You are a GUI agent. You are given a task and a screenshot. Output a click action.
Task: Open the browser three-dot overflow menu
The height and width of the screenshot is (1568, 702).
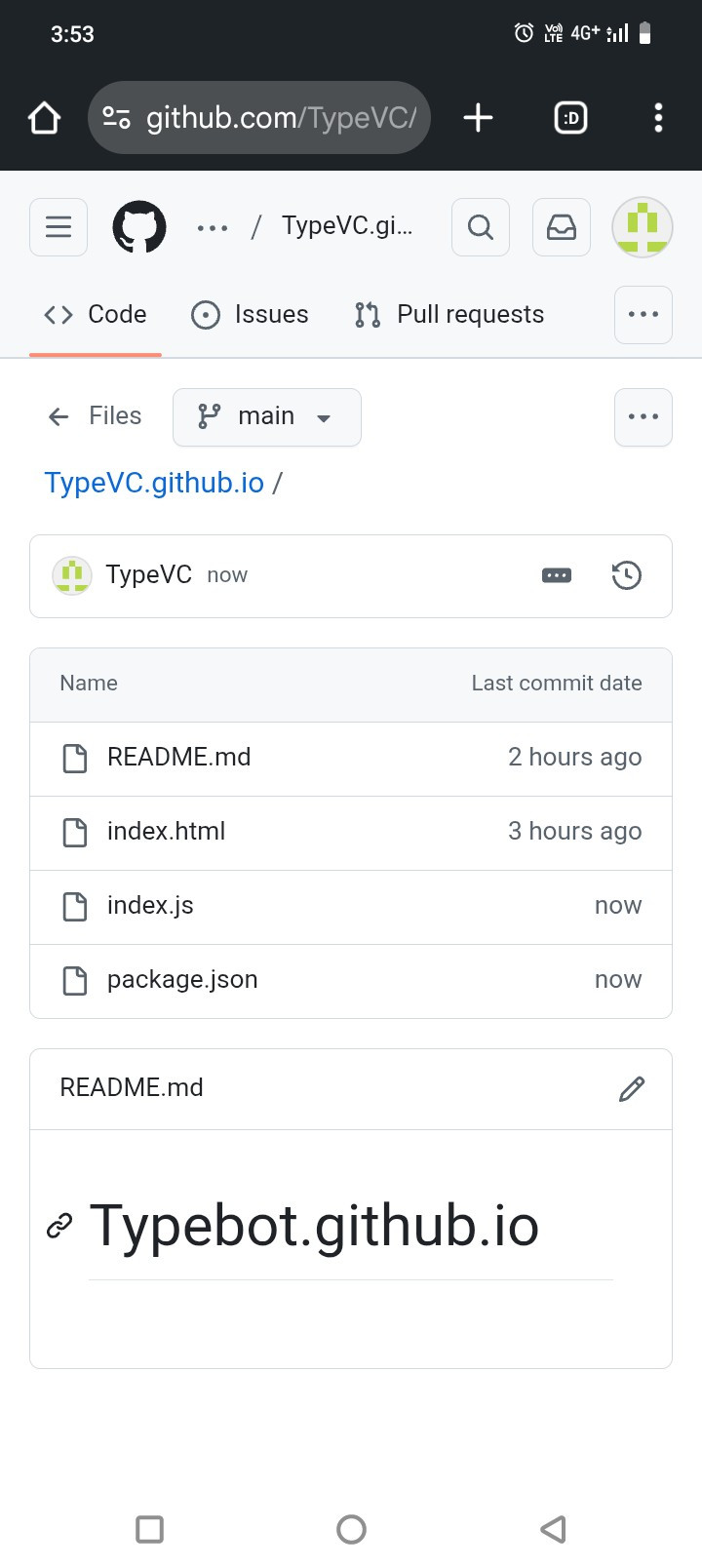[658, 118]
